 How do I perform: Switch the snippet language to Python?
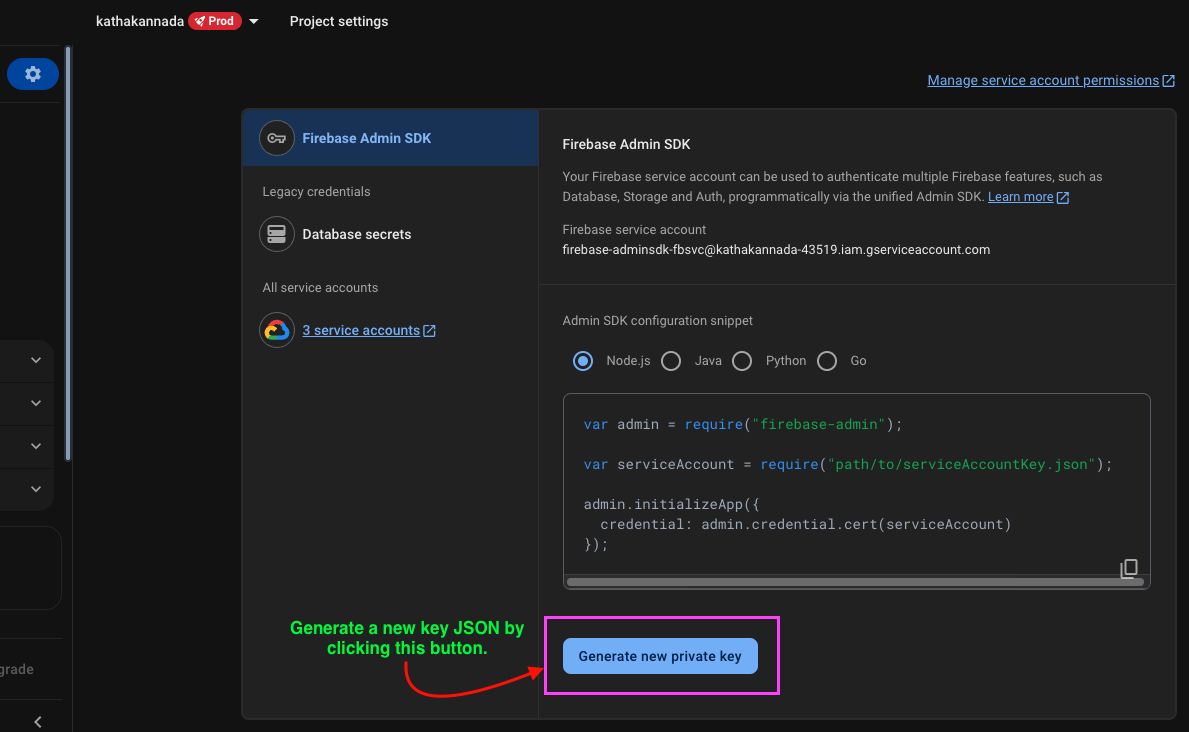point(742,361)
